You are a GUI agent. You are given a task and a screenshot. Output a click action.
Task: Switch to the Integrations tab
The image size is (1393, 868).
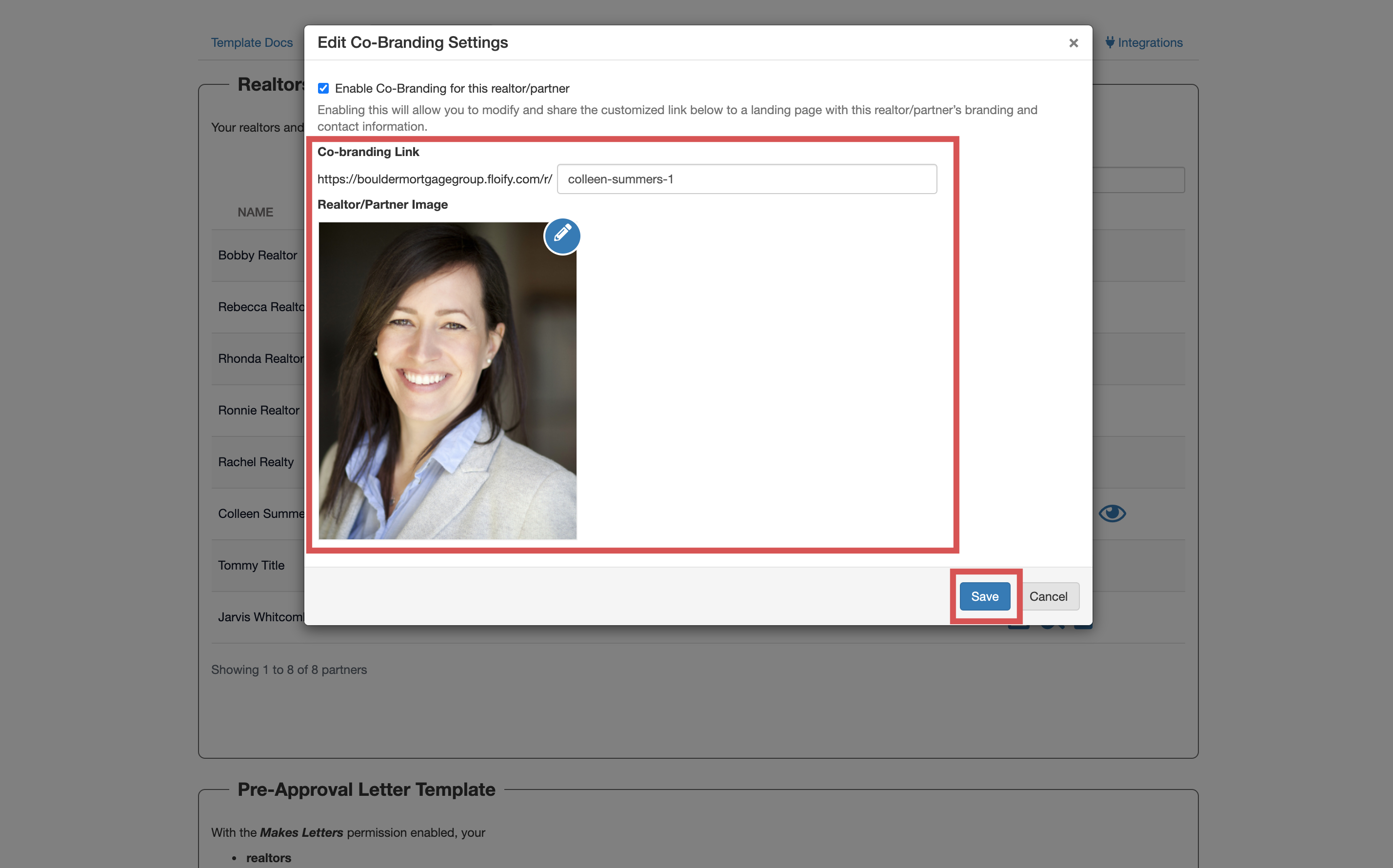coord(1150,42)
